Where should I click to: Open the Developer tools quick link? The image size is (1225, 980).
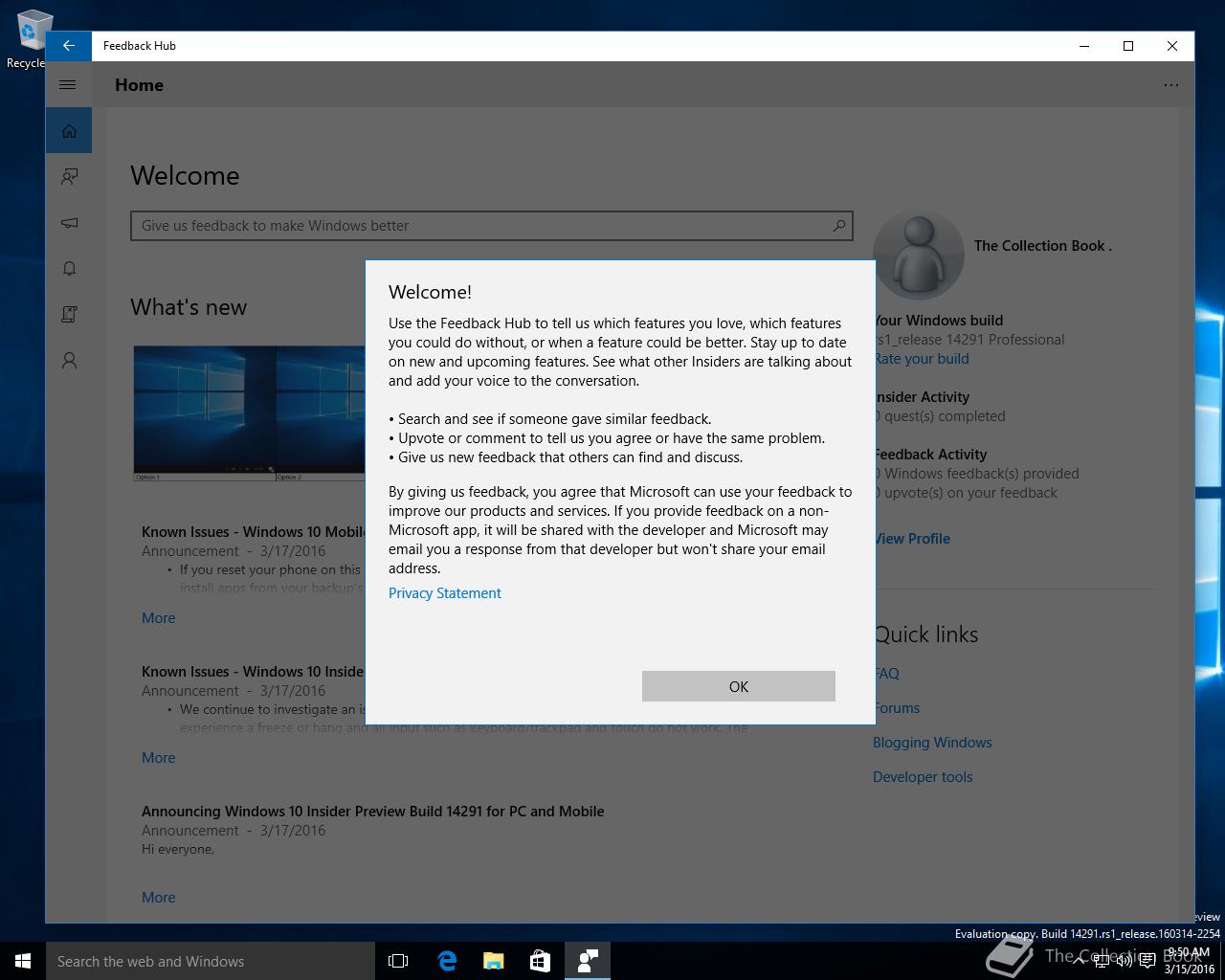923,777
